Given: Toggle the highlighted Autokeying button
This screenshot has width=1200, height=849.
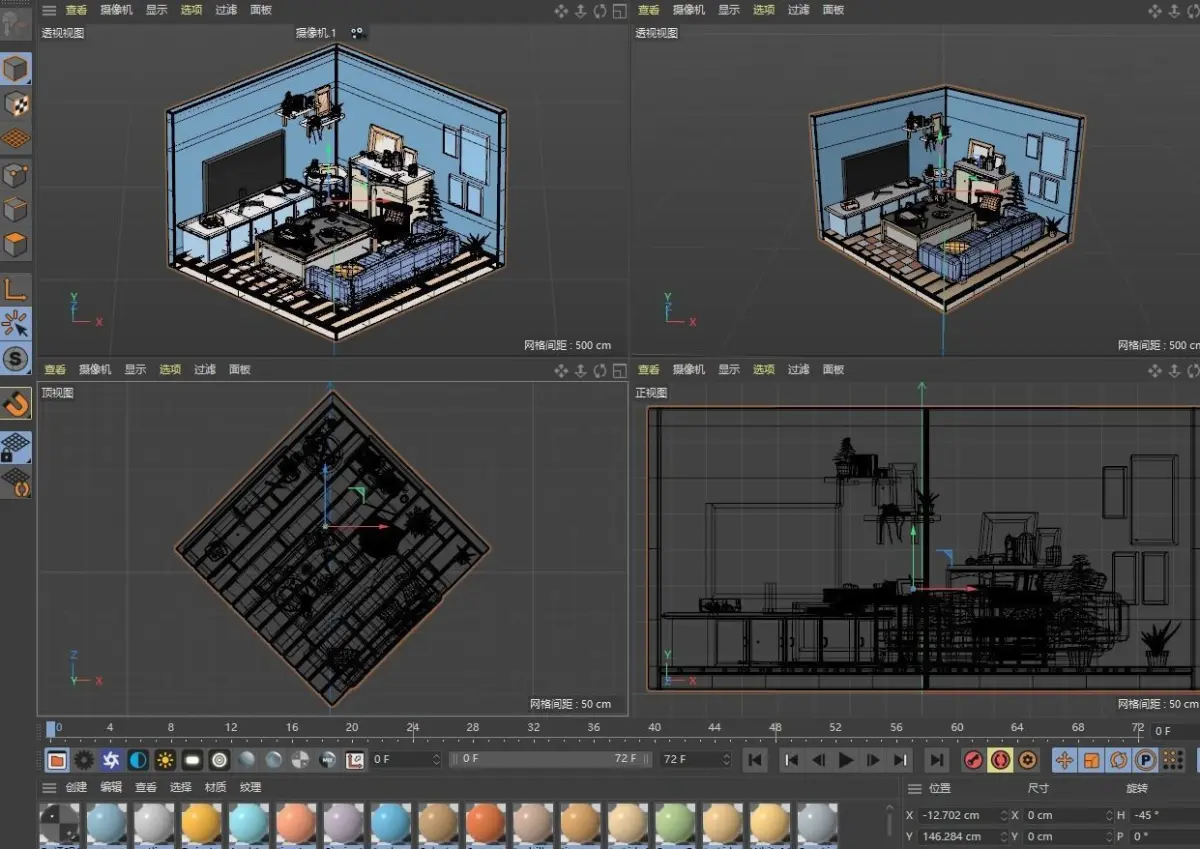Looking at the screenshot, I should coord(1000,760).
